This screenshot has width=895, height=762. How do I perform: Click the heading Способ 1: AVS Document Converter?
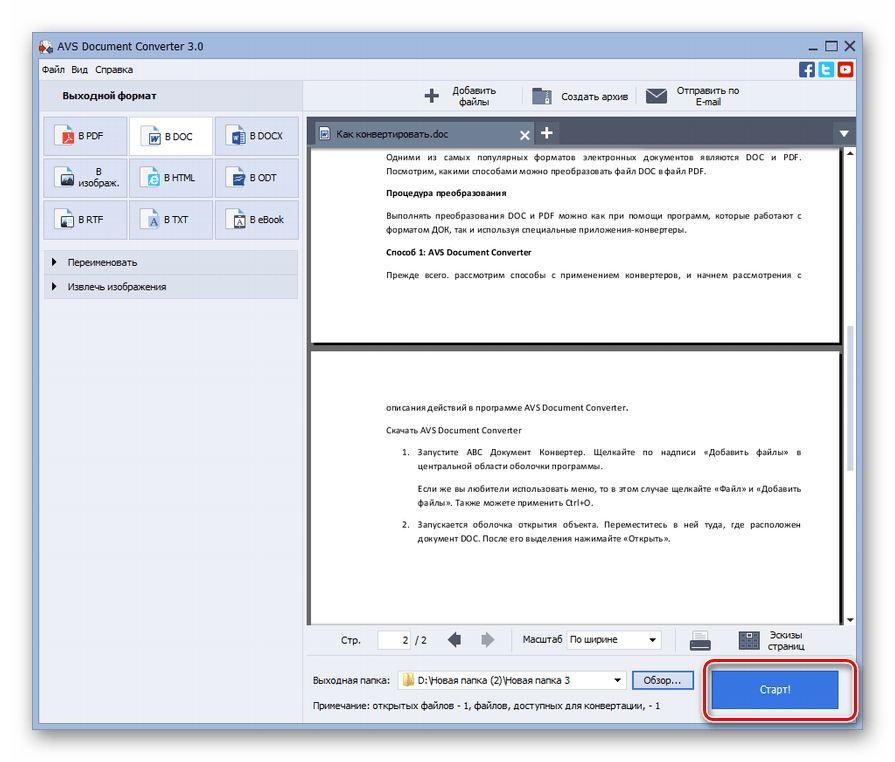click(458, 252)
